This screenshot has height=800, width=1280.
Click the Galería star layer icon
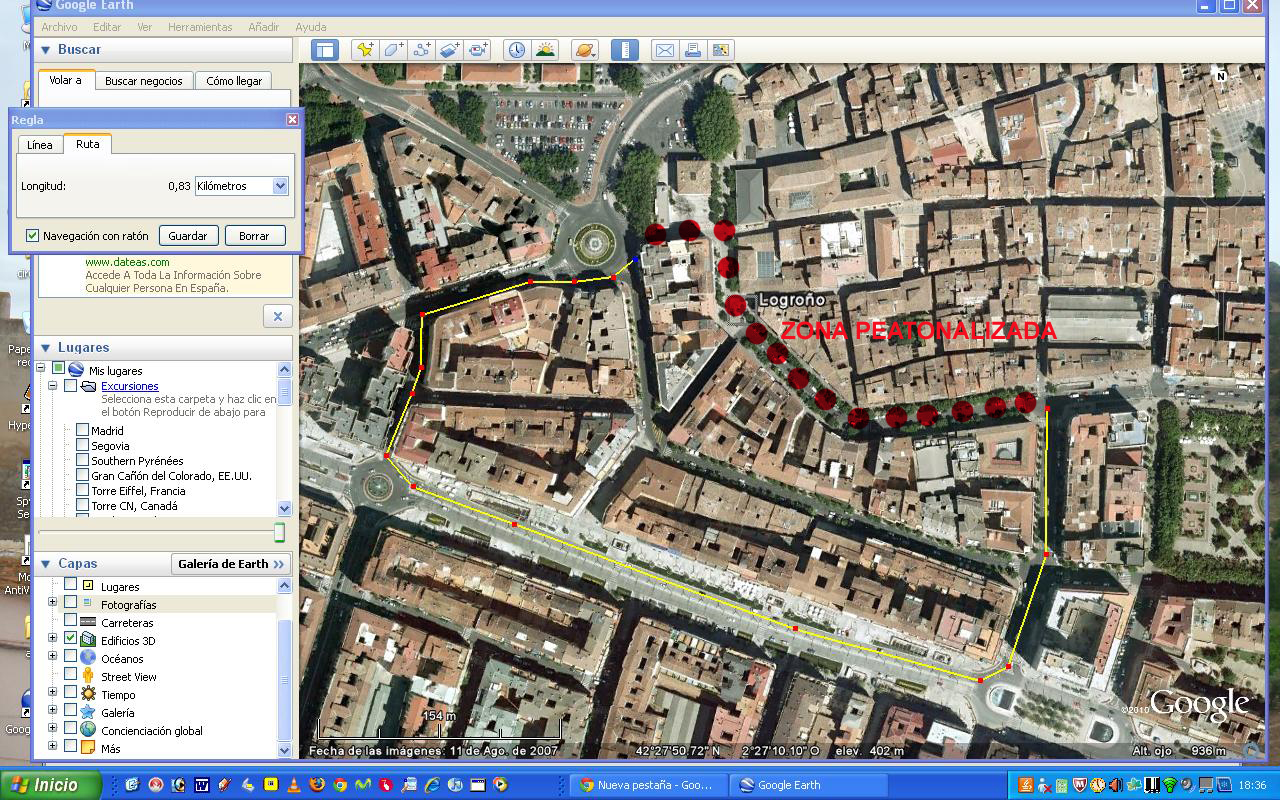pyautogui.click(x=88, y=712)
